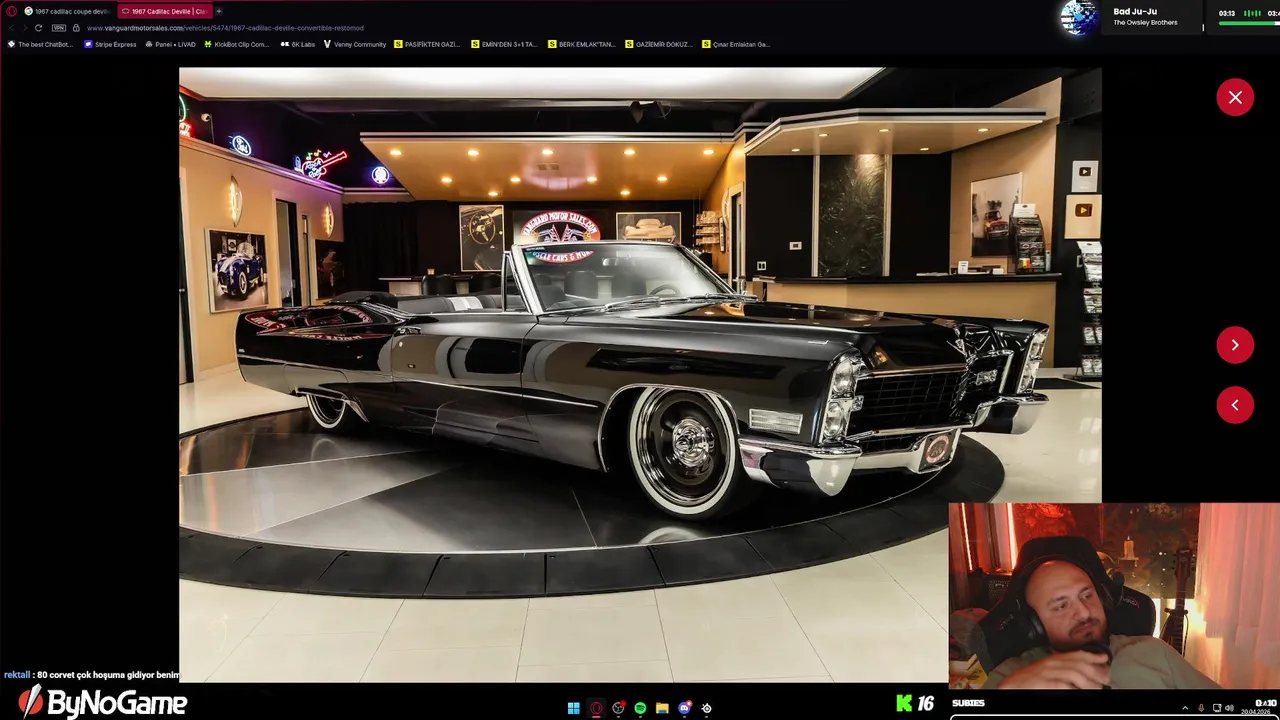Open the Windows Start menu
The image size is (1280, 720).
[x=574, y=708]
